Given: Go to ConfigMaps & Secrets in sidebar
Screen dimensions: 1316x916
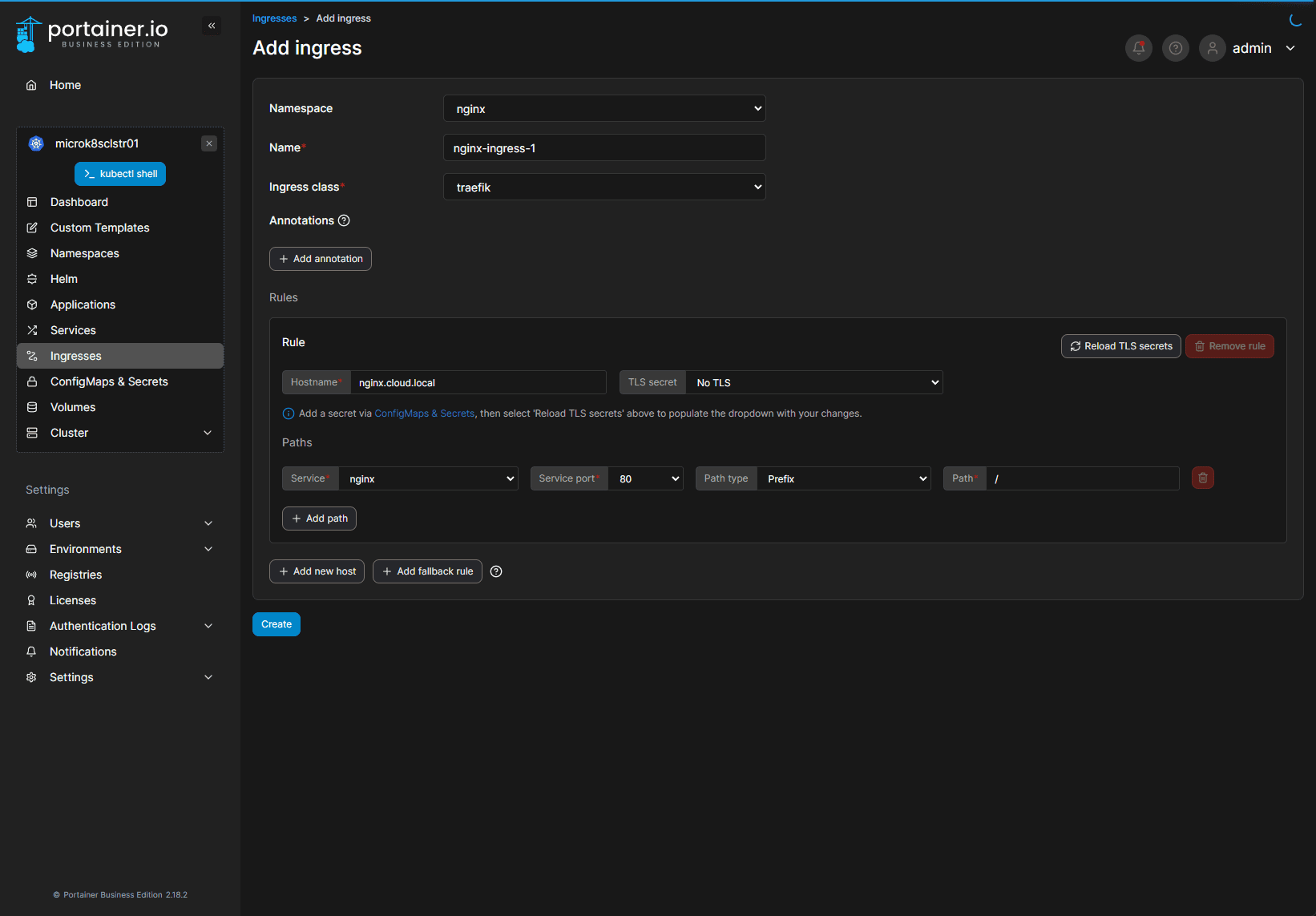Looking at the screenshot, I should 109,381.
